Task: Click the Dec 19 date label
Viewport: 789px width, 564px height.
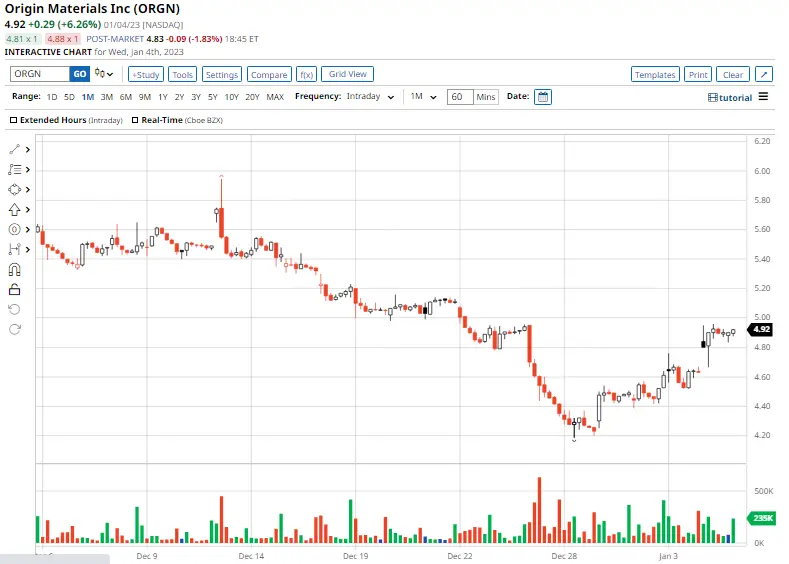Action: 355,556
